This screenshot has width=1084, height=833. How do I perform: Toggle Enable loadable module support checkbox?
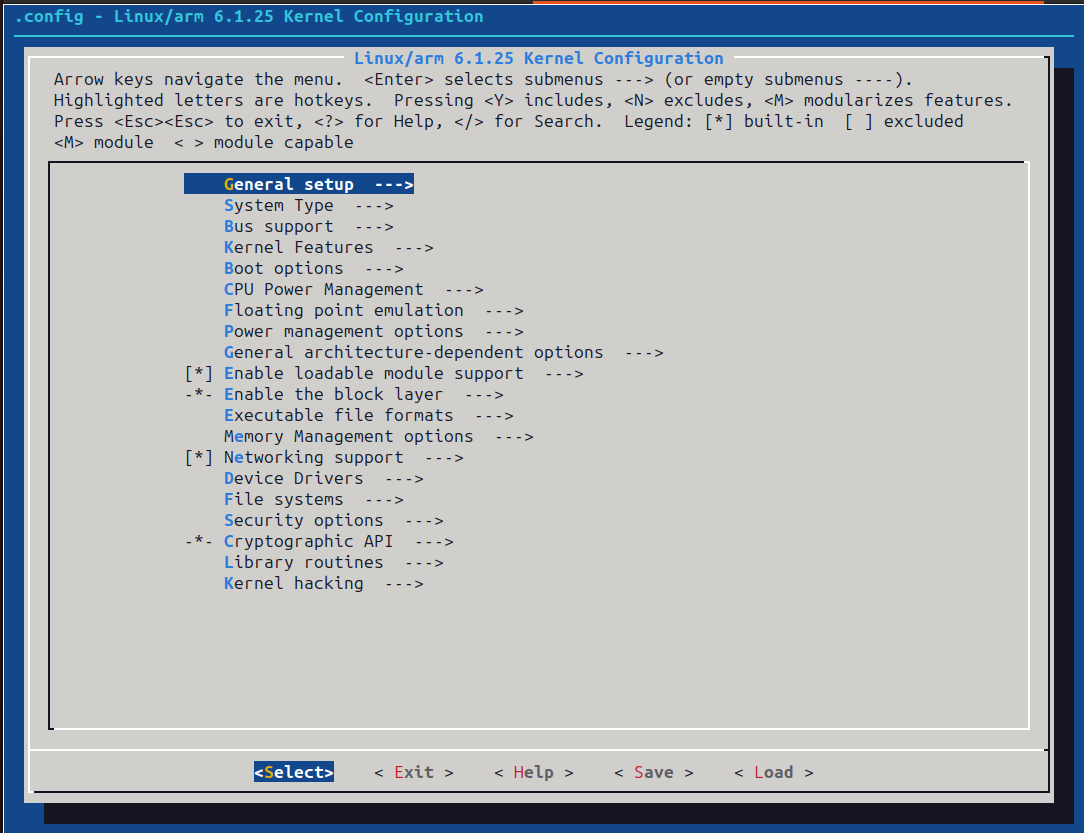(x=198, y=373)
